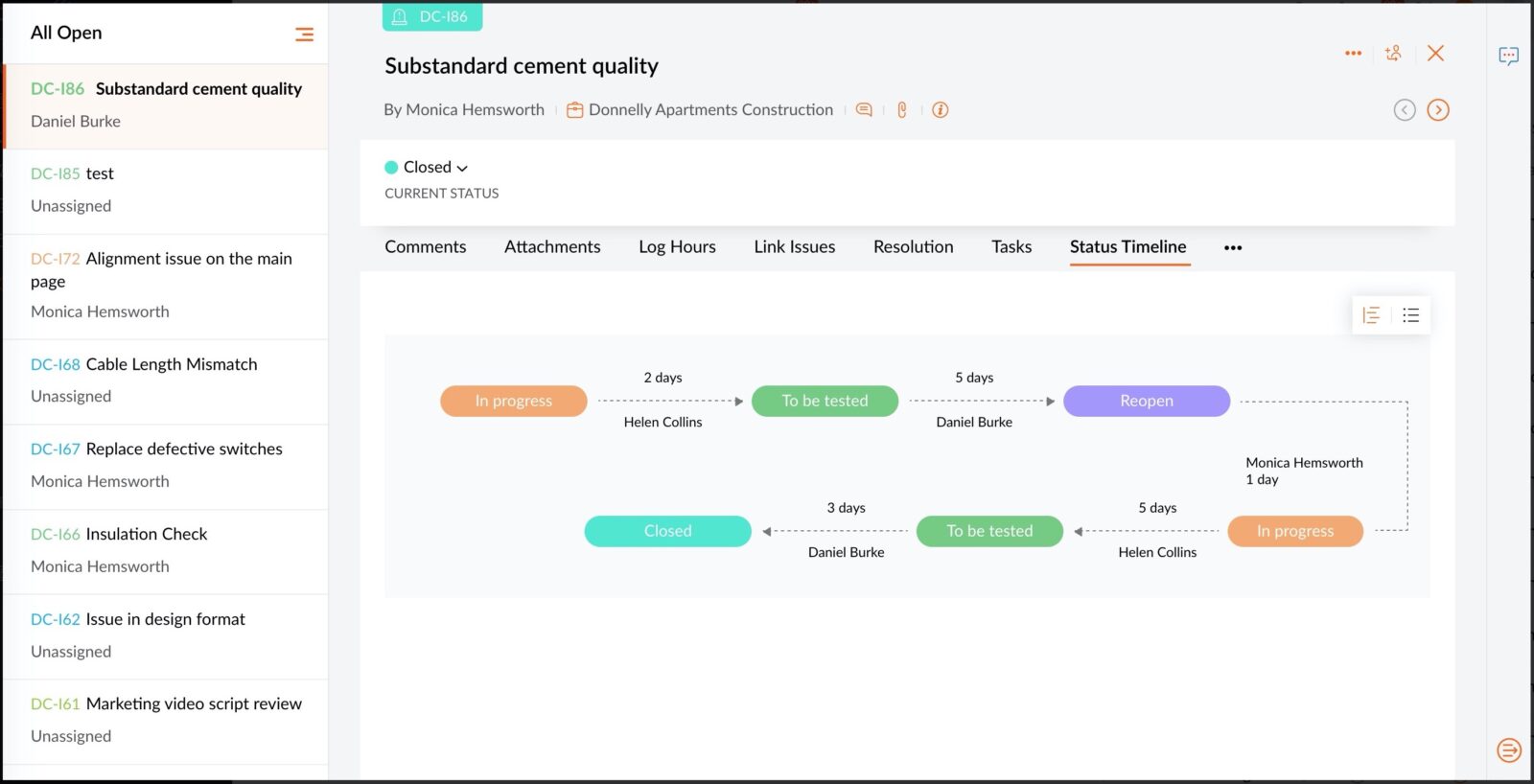Image resolution: width=1534 pixels, height=784 pixels.
Task: Open DC-I66 Insulation Check issue
Action: 166,551
